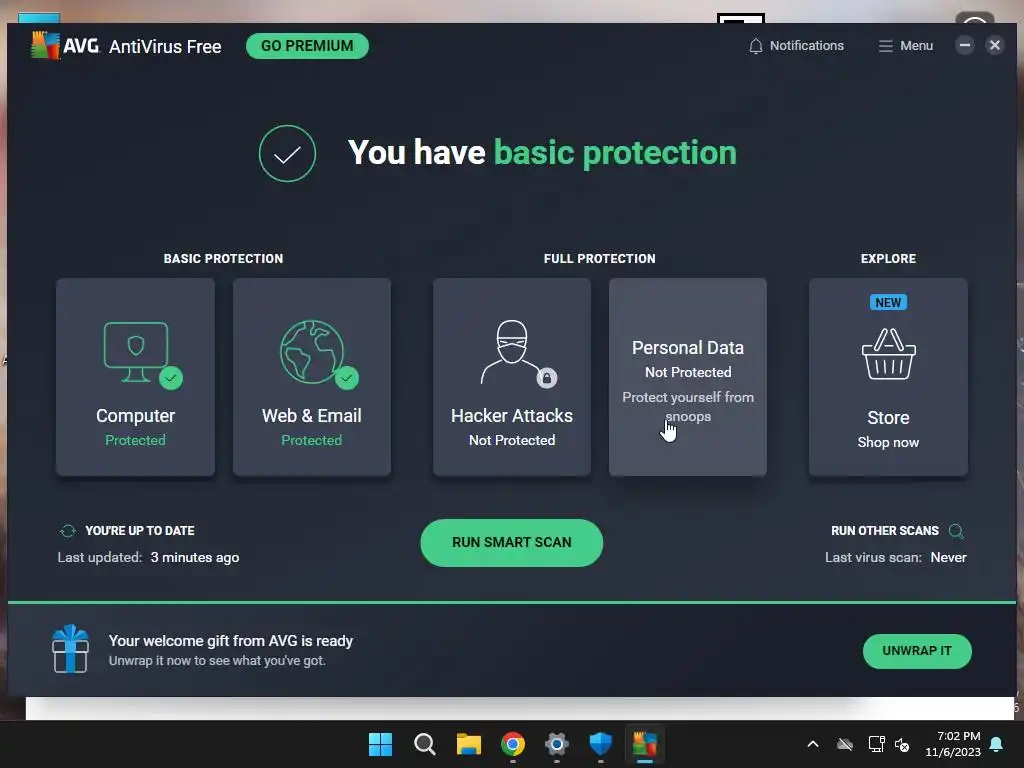Click the OneDrive cloud tray icon

pos(844,744)
